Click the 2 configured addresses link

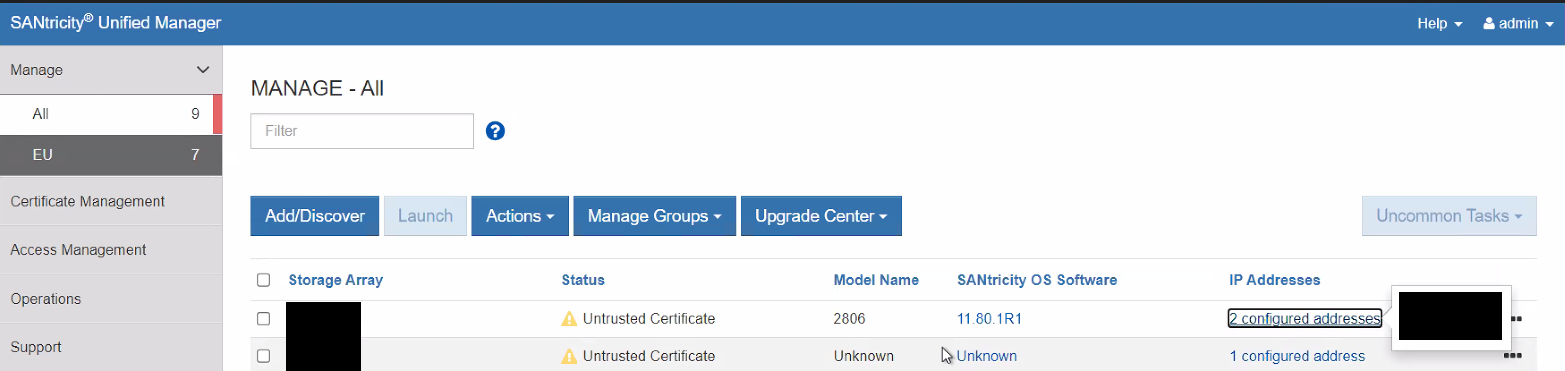(1305, 319)
